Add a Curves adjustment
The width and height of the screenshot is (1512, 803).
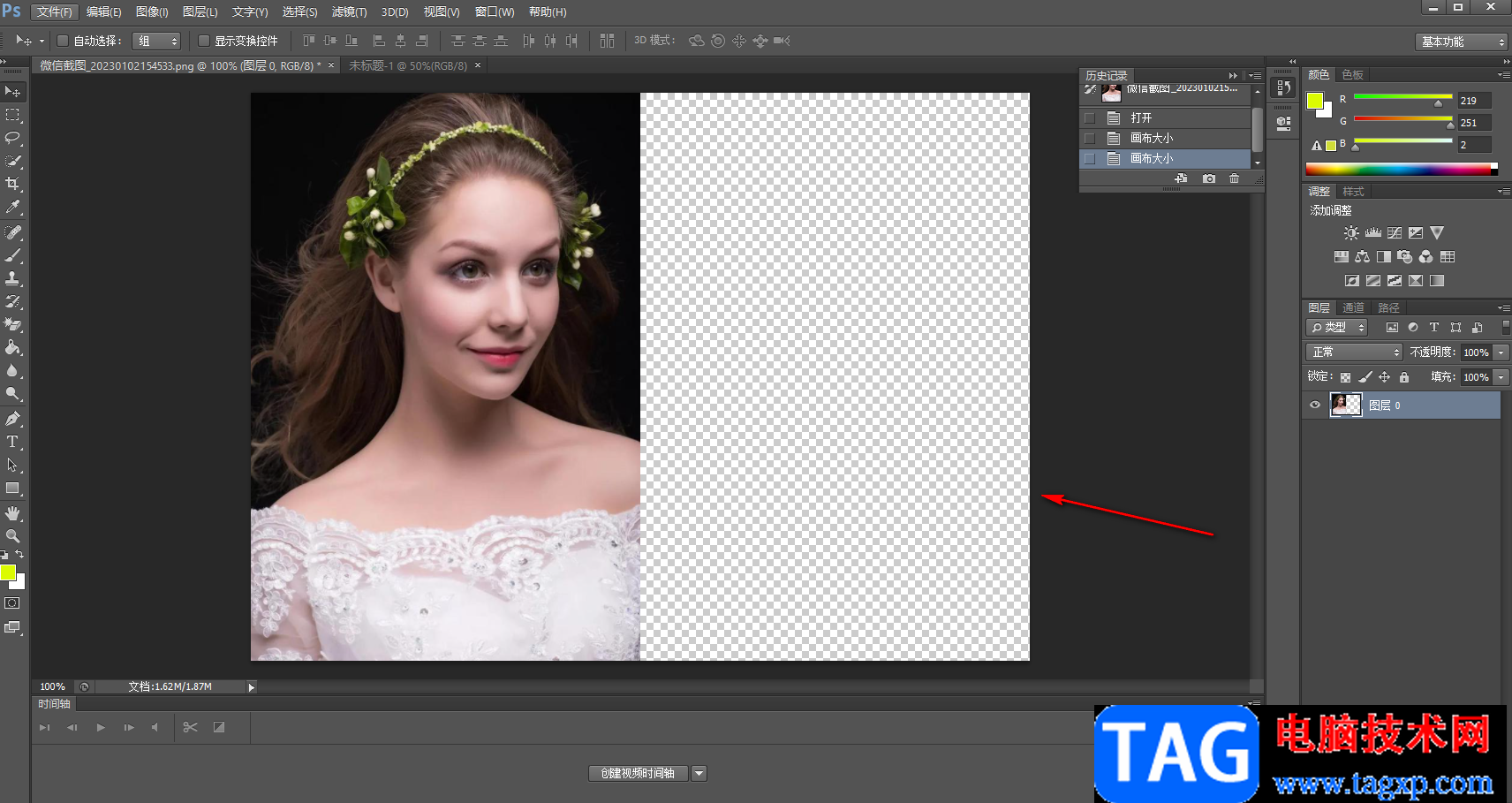click(x=1395, y=233)
